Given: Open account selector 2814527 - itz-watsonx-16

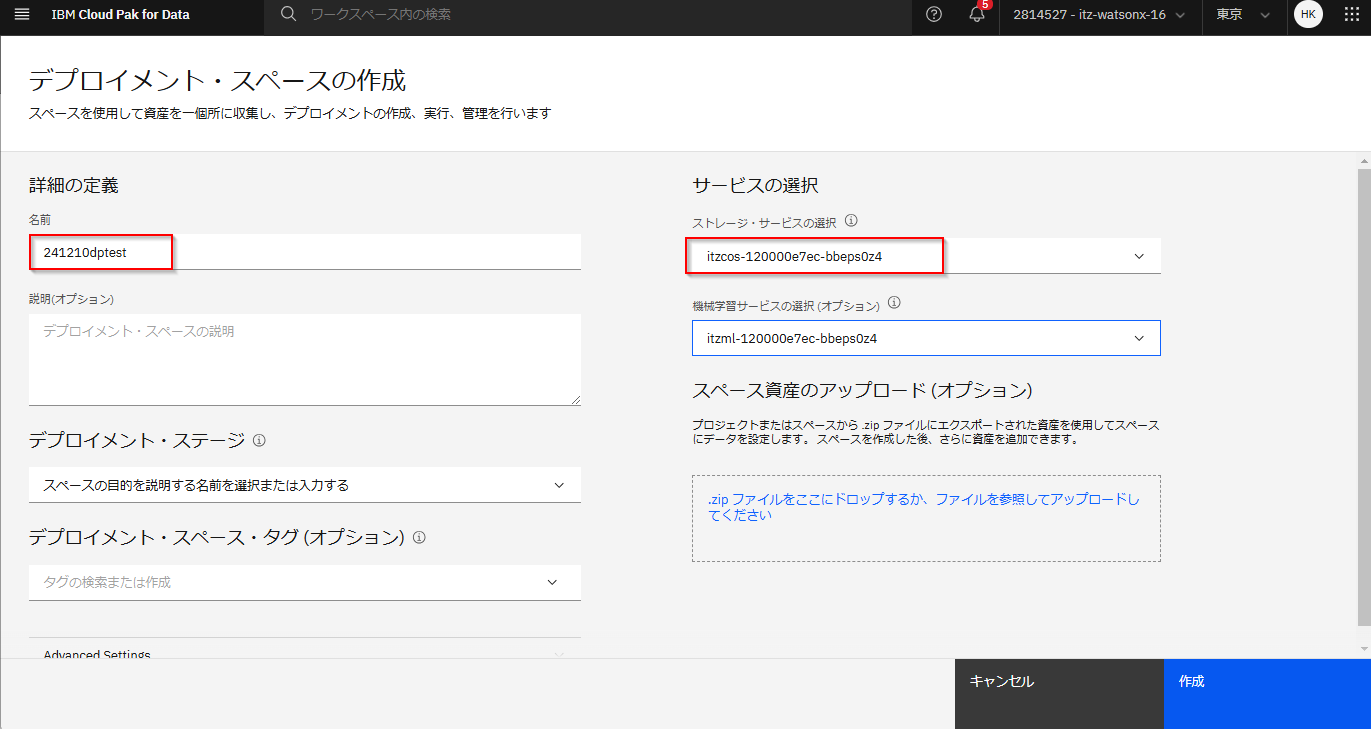Looking at the screenshot, I should click(1099, 15).
